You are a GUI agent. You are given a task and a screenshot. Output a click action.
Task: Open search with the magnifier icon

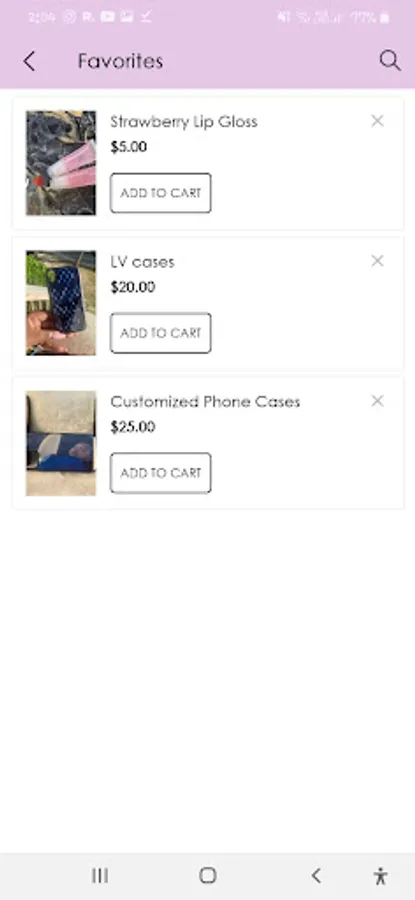click(x=390, y=60)
